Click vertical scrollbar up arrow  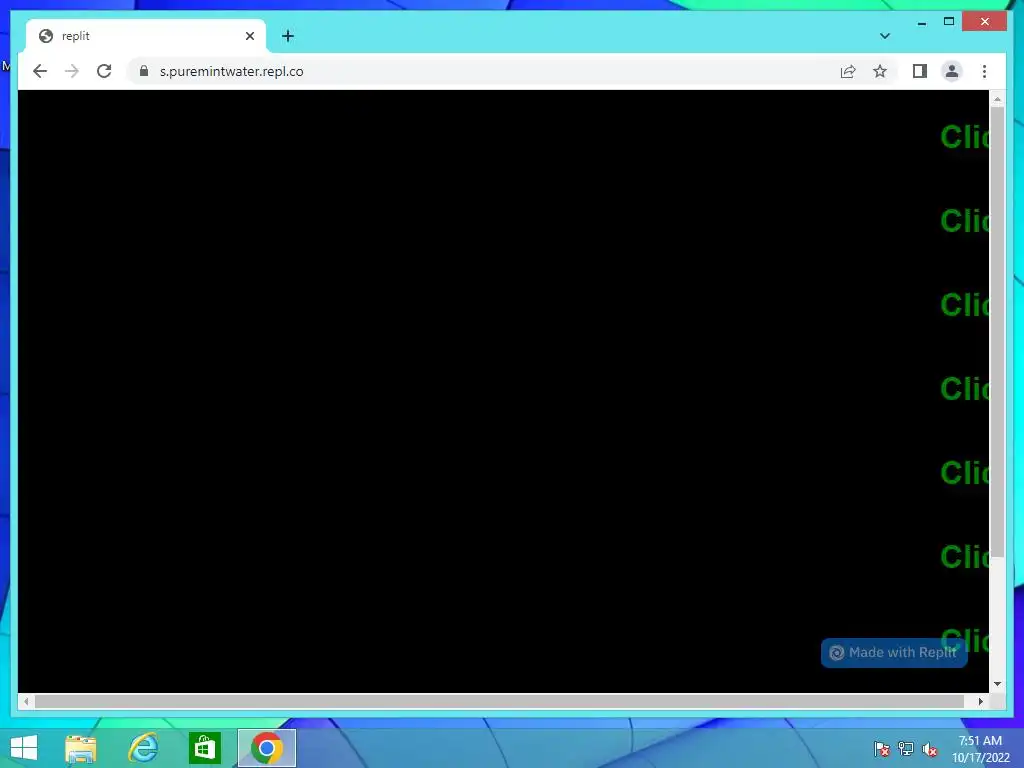click(x=997, y=99)
